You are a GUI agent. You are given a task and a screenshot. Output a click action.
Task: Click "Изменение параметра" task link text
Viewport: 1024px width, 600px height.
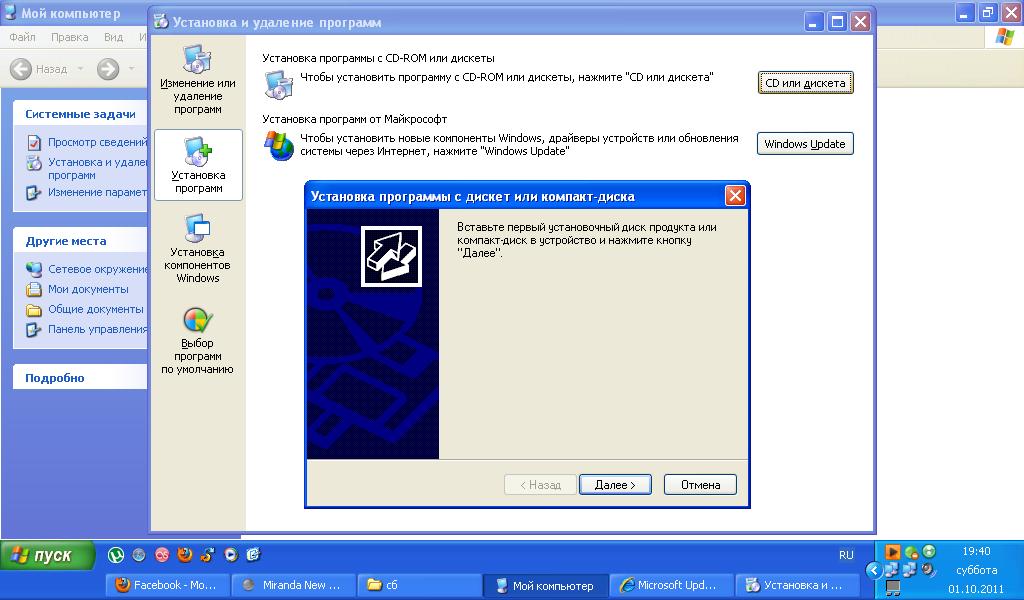click(97, 192)
